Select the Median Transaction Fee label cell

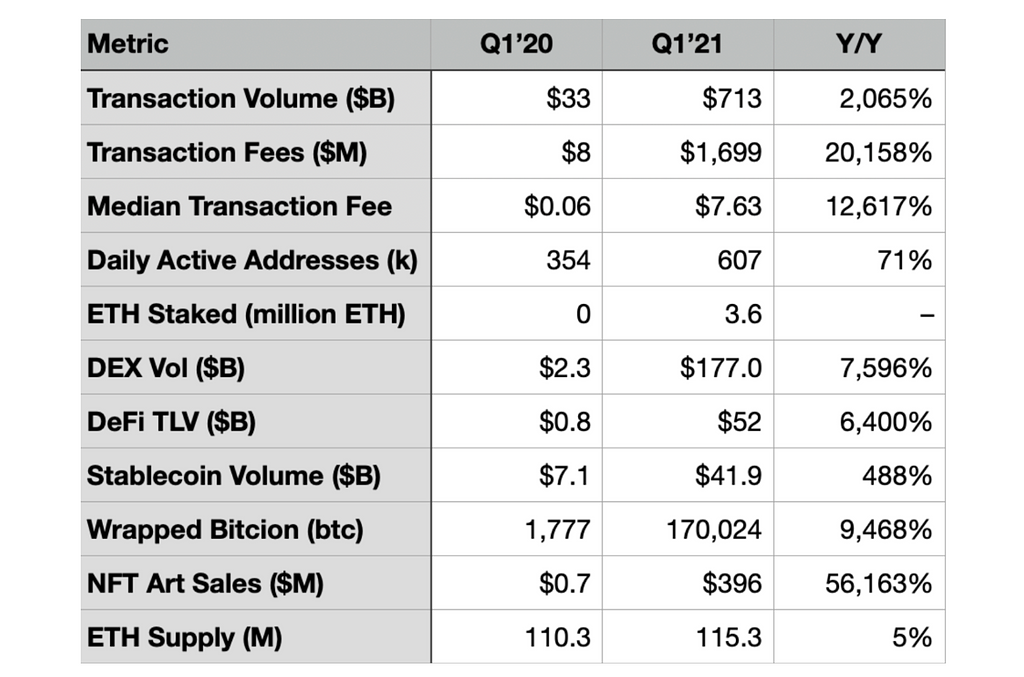coord(239,206)
